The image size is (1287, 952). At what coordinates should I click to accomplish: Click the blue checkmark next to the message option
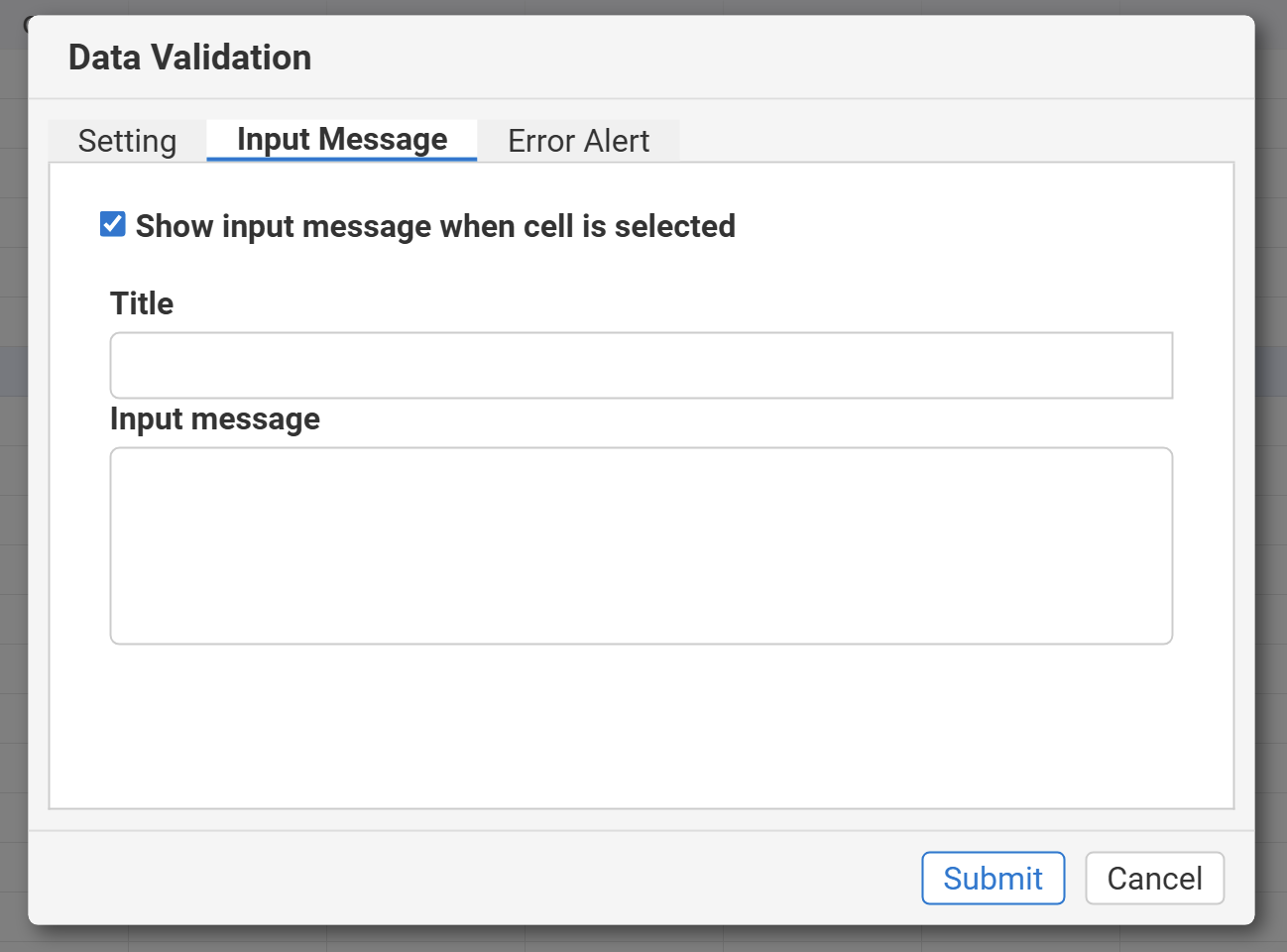[x=112, y=224]
